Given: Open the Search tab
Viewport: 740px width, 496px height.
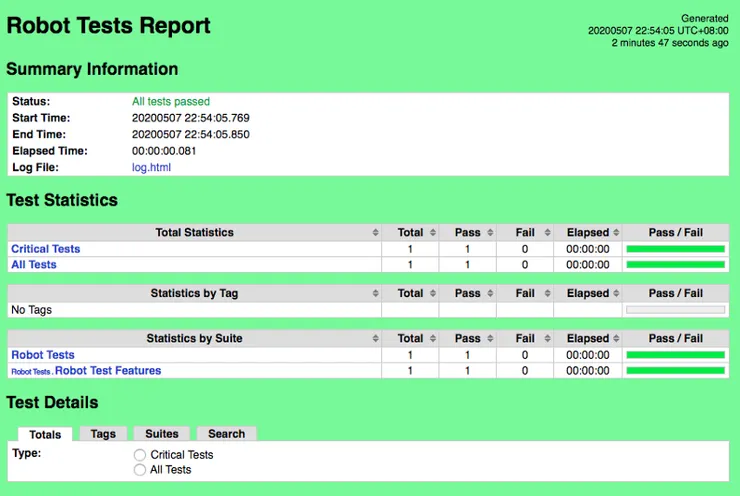Looking at the screenshot, I should coord(227,434).
